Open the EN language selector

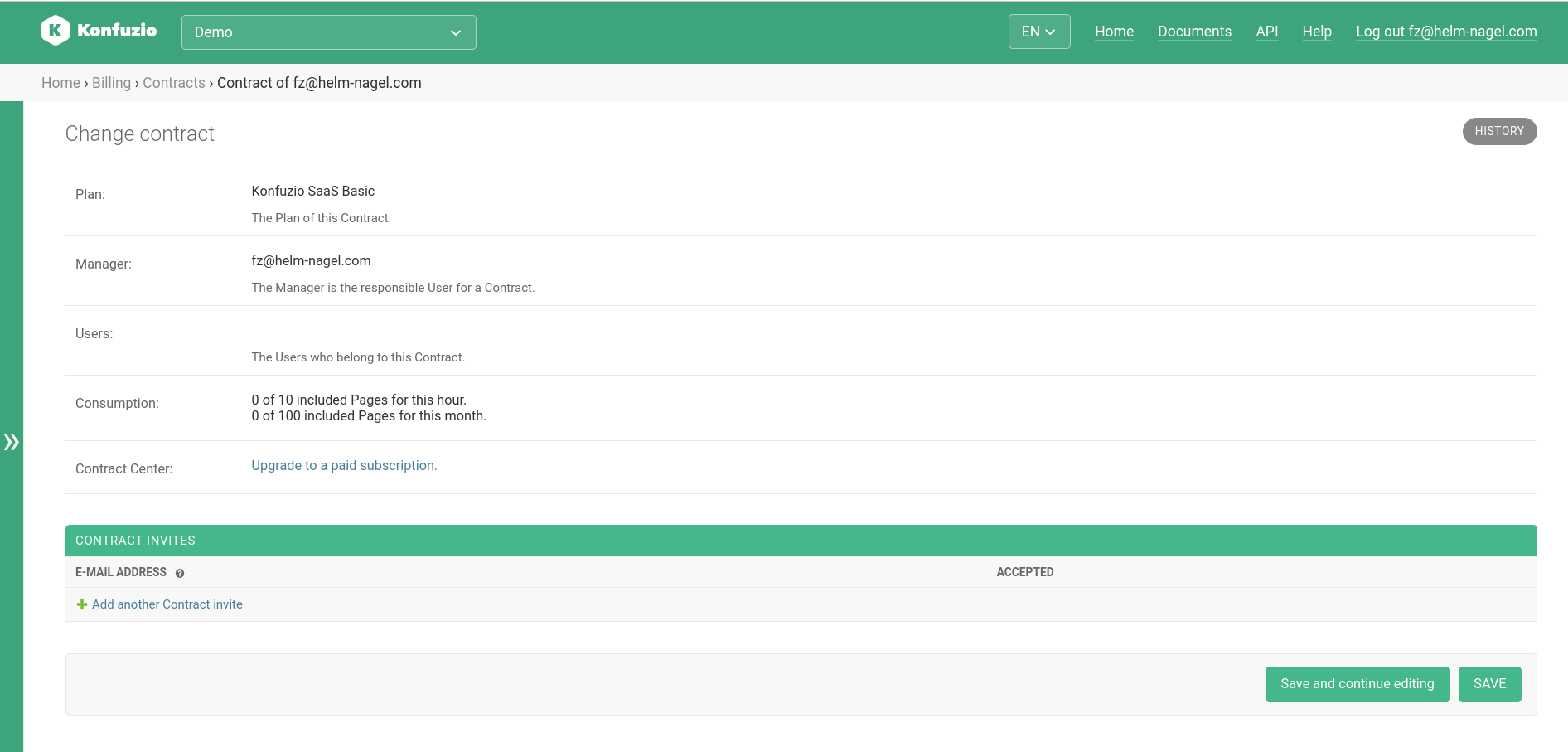[x=1038, y=32]
